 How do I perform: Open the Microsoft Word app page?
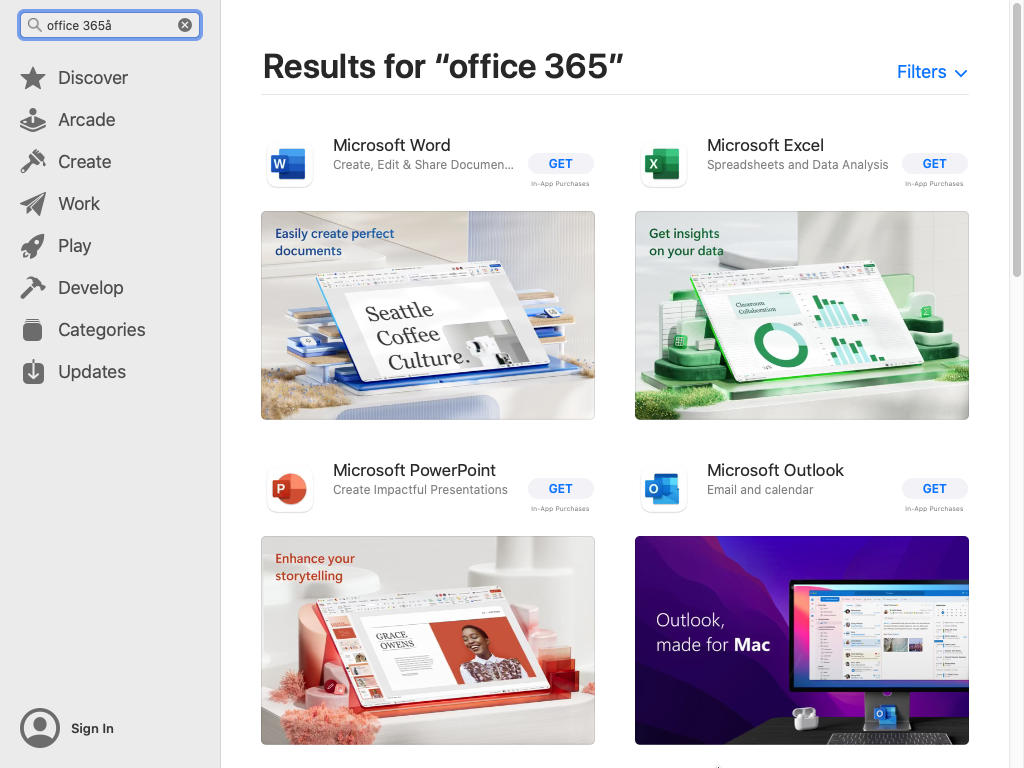pyautogui.click(x=392, y=145)
